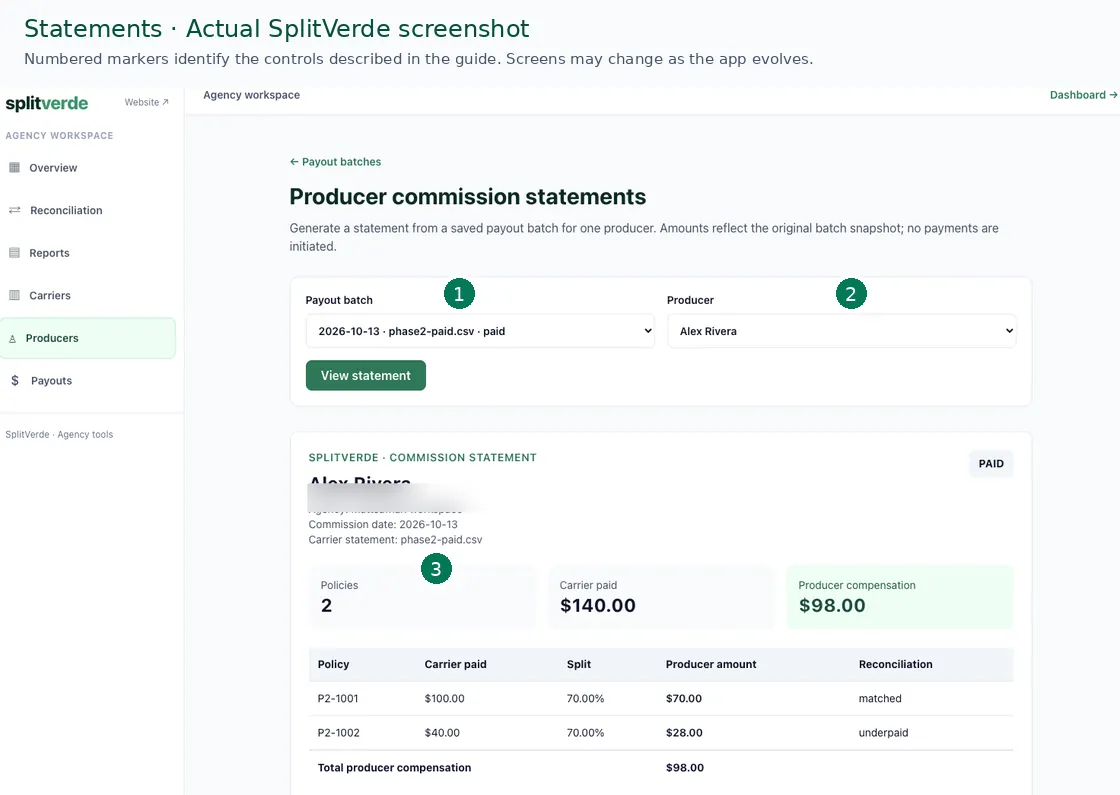Click the Carrier paid $140.00 card
This screenshot has height=795, width=1120.
(x=661, y=597)
